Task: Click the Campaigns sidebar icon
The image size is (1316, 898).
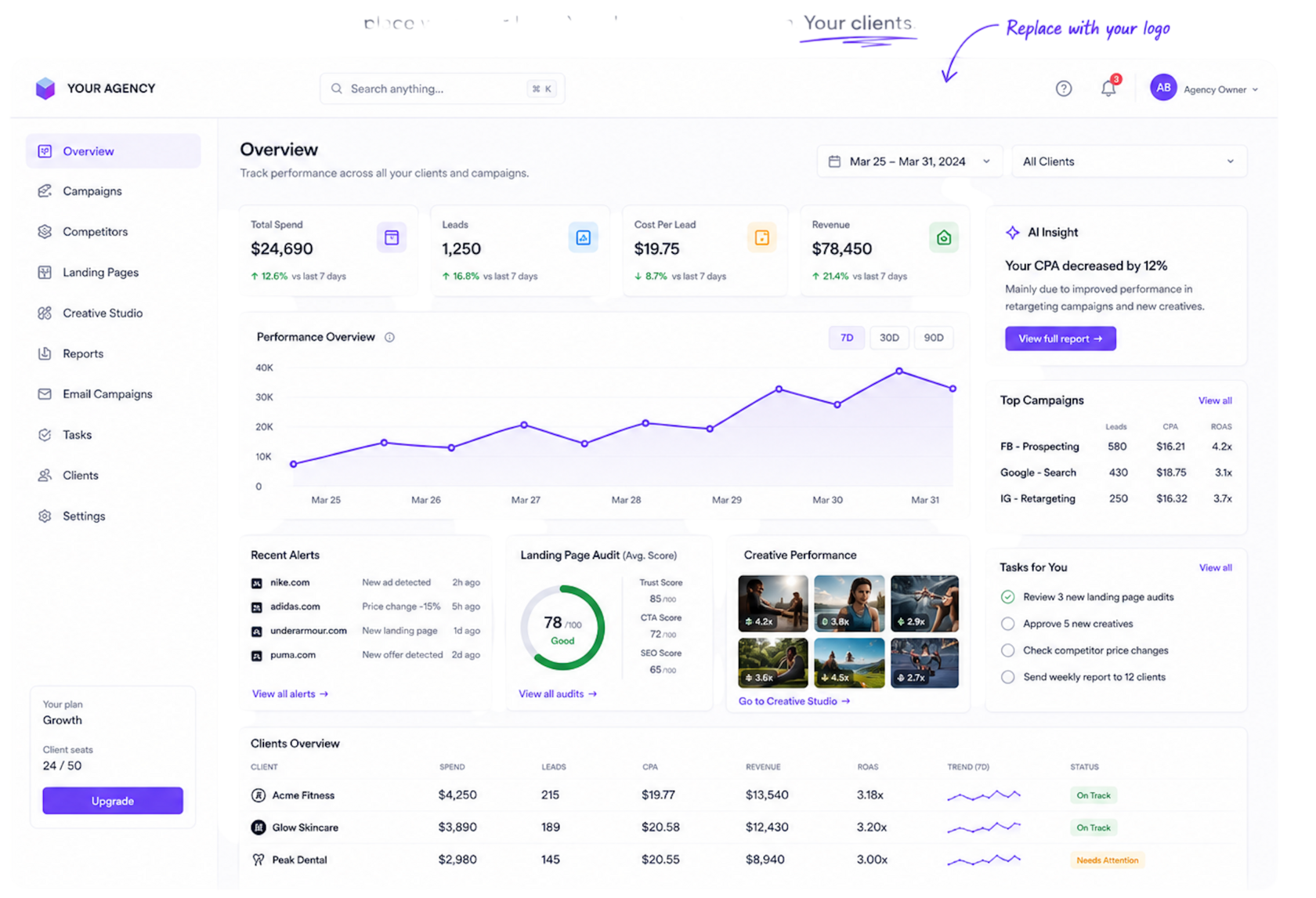Action: point(45,191)
